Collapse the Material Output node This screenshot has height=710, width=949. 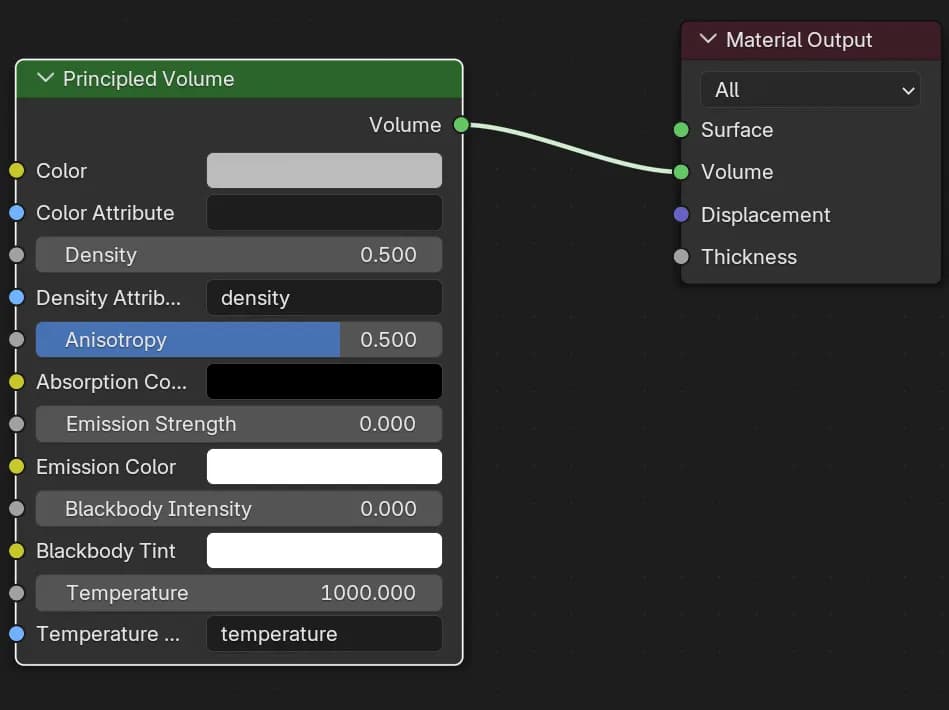[x=708, y=40]
